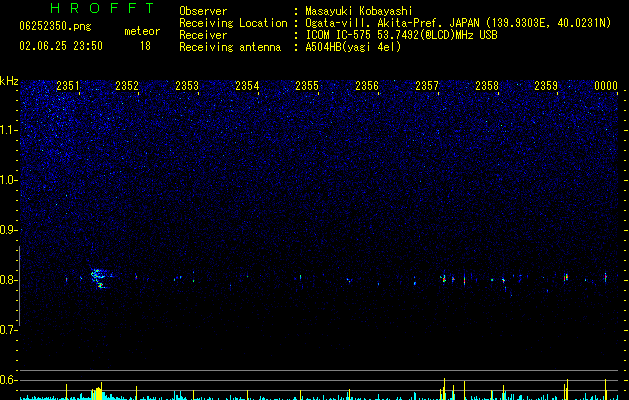Click the Receiving antenna label
This screenshot has height=400, width=629.
tap(230, 47)
